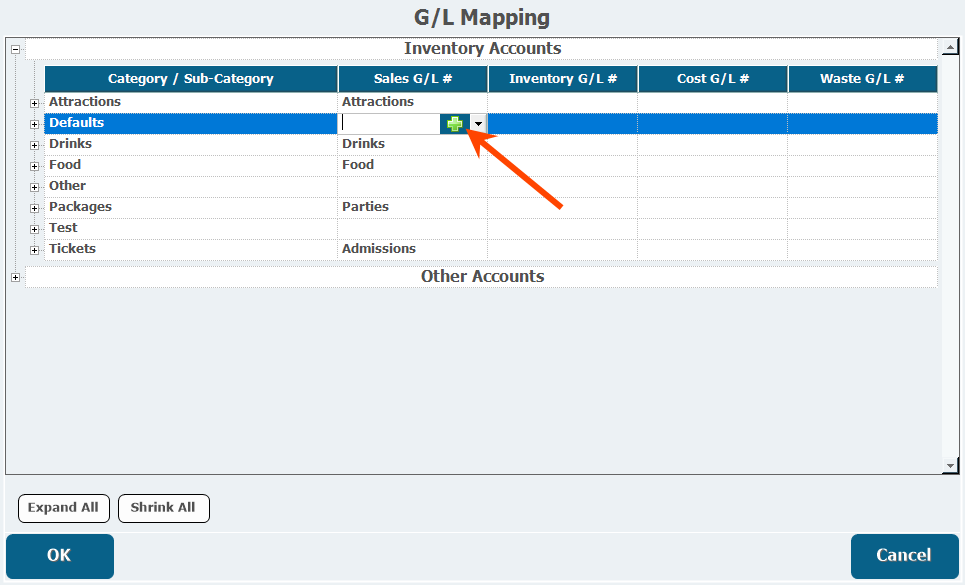Expand the Packages category
This screenshot has width=965, height=585.
coord(34,208)
